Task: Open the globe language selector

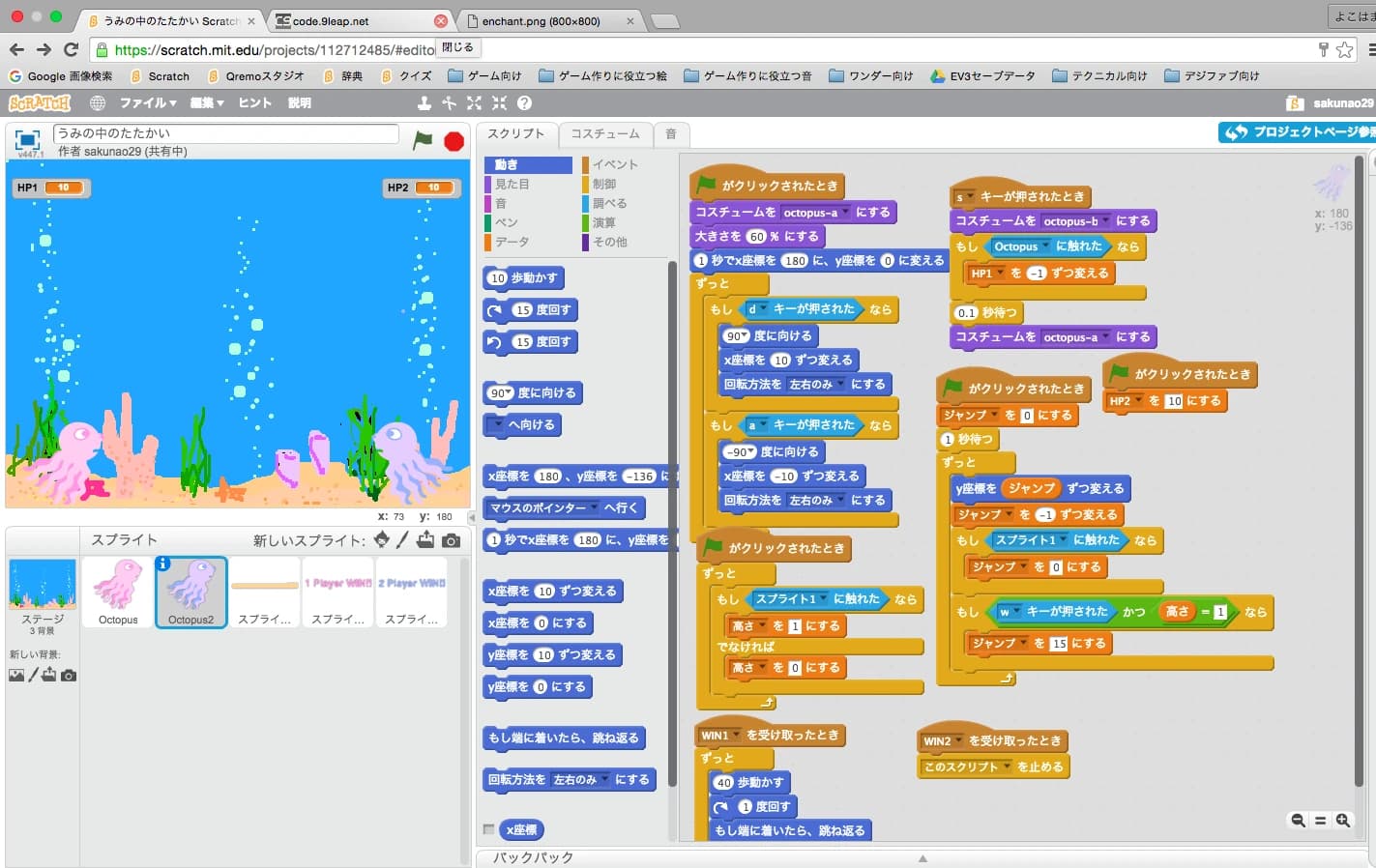Action: tap(98, 102)
